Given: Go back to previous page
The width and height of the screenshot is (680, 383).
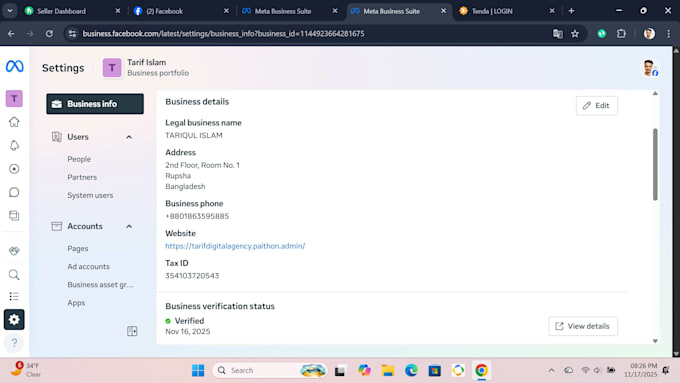Looking at the screenshot, I should pyautogui.click(x=11, y=33).
